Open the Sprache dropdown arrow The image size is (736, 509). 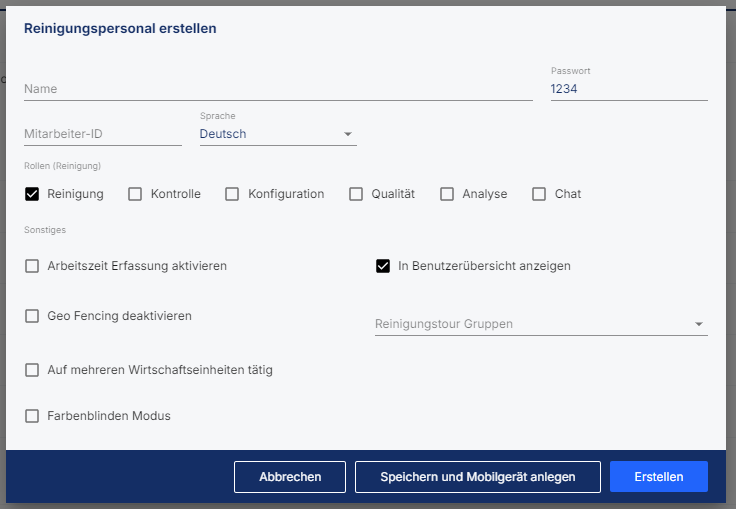pyautogui.click(x=348, y=134)
